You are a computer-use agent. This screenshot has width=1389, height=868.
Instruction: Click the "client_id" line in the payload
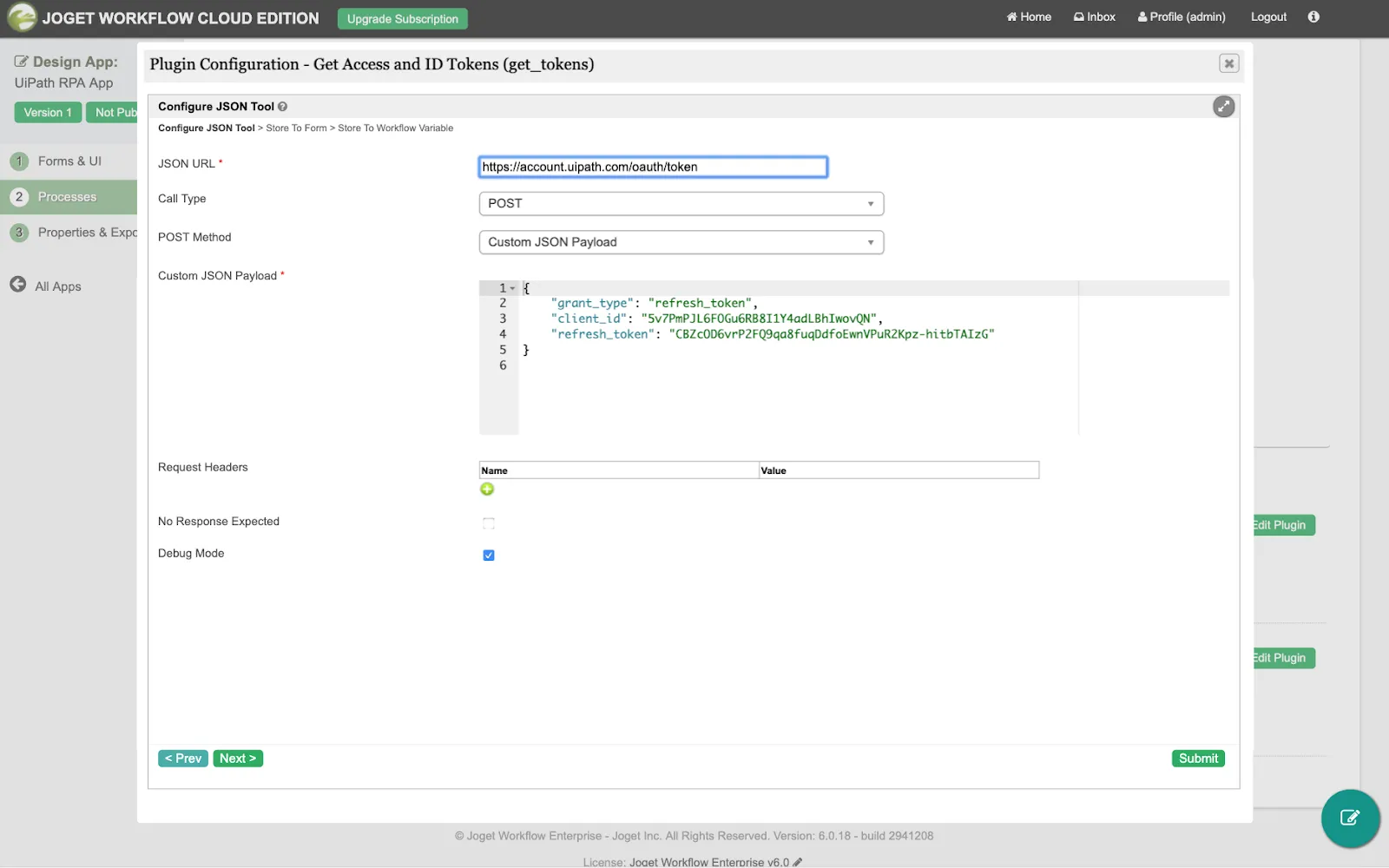[x=716, y=319]
